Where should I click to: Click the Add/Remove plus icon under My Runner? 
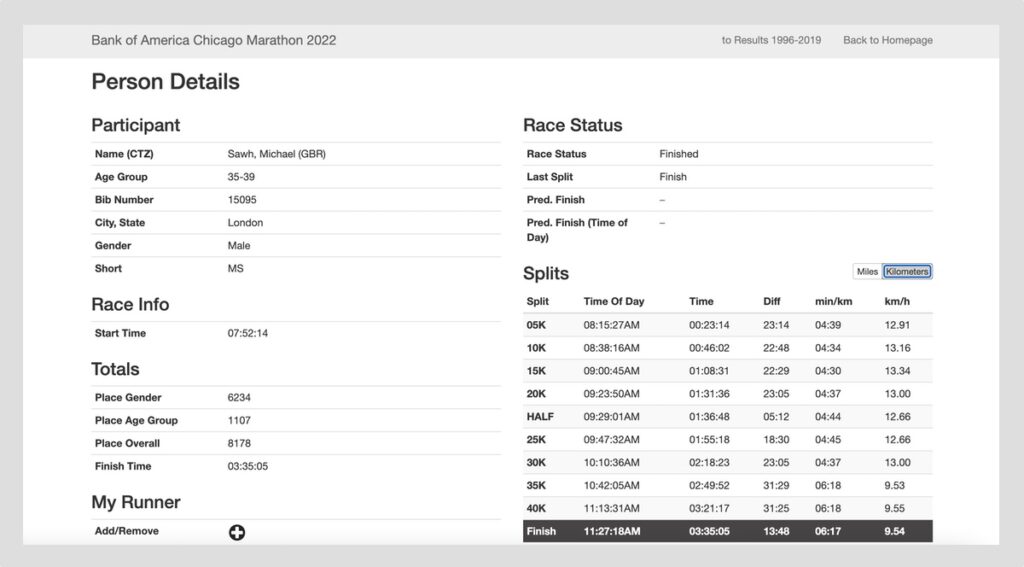[237, 532]
